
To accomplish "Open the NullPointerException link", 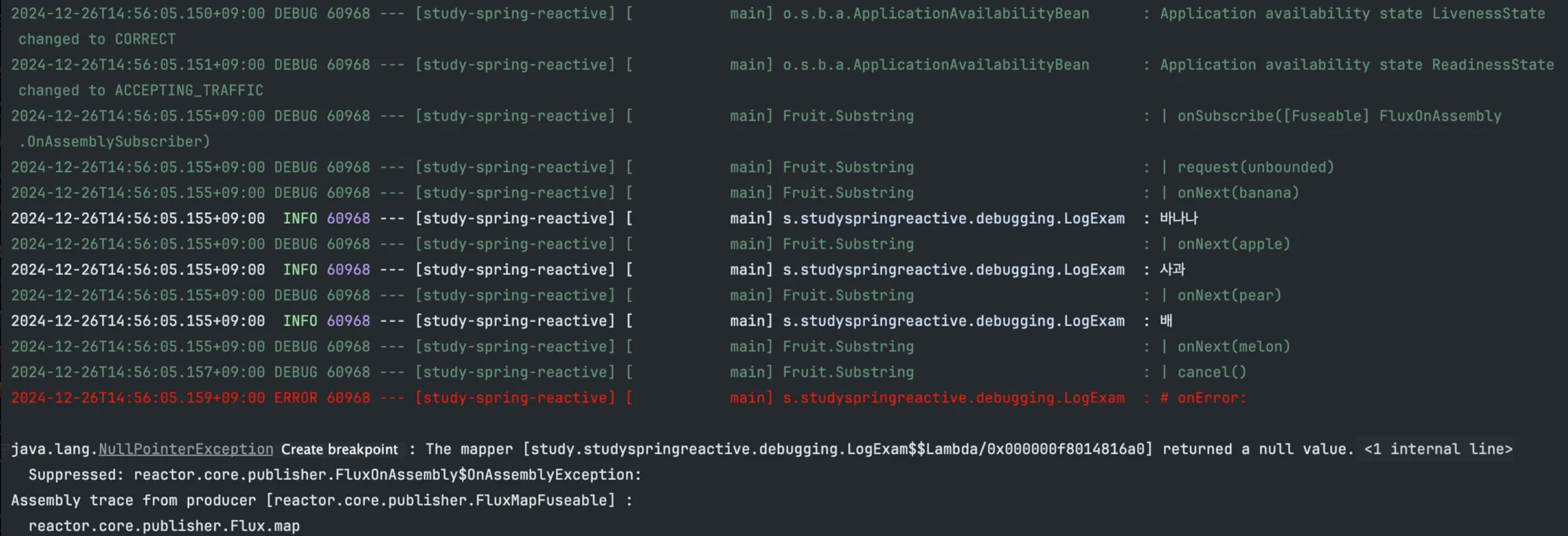I will coord(186,449).
